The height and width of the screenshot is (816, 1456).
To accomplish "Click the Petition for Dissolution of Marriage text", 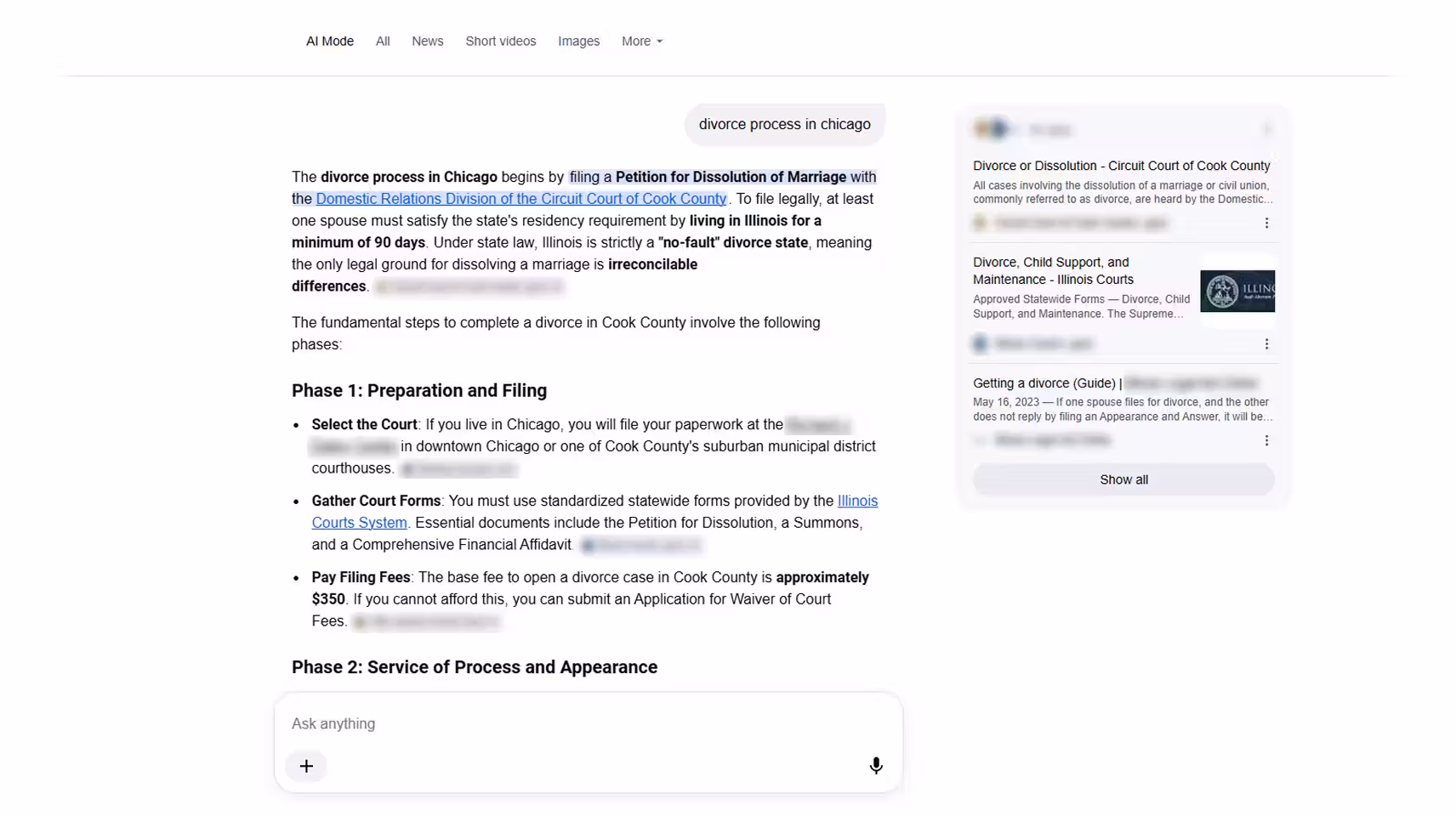I will click(x=731, y=177).
